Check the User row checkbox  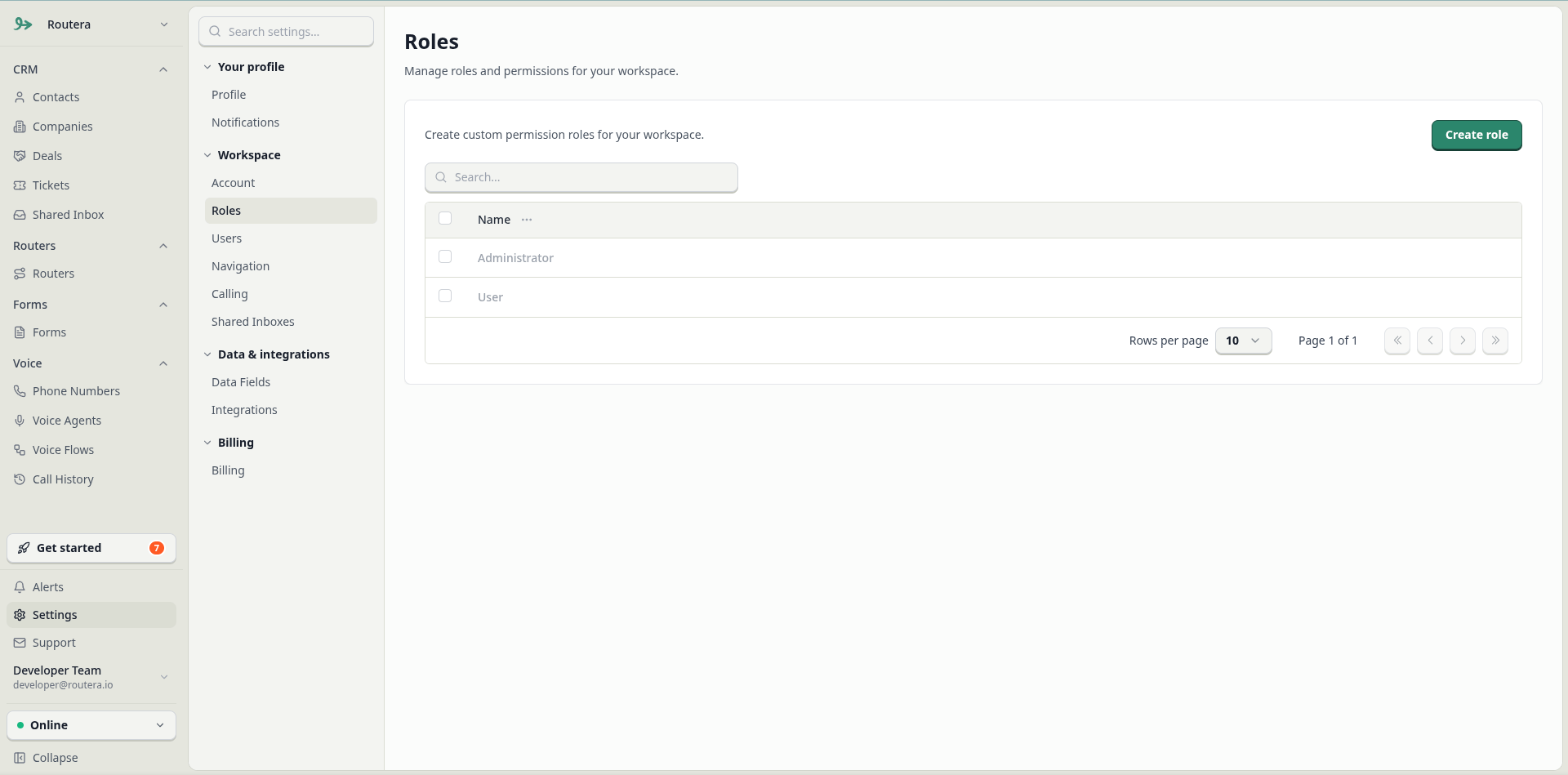pos(445,296)
